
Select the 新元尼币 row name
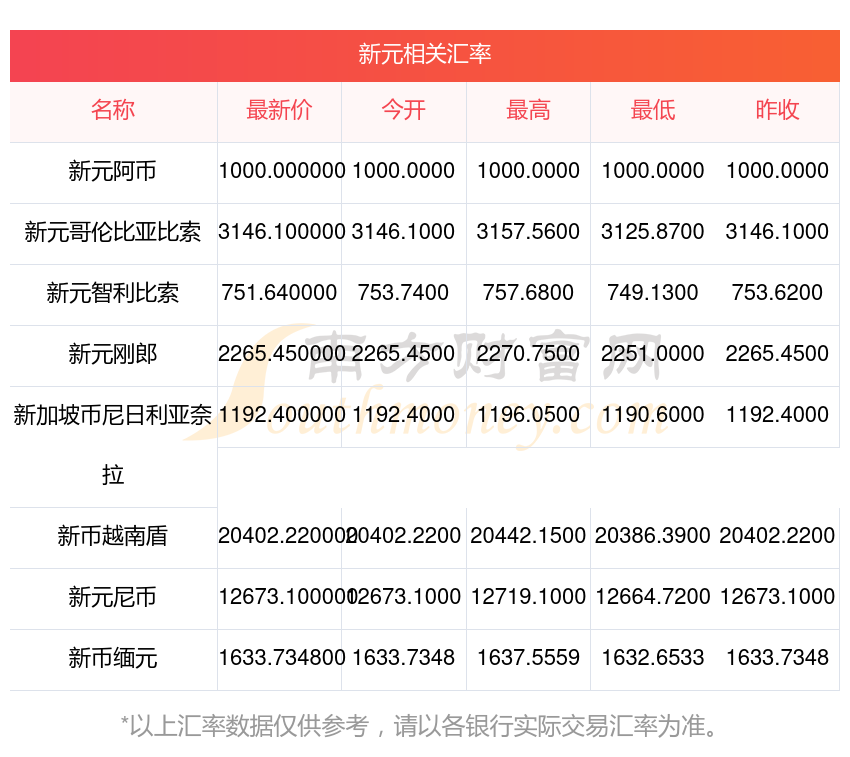(113, 597)
